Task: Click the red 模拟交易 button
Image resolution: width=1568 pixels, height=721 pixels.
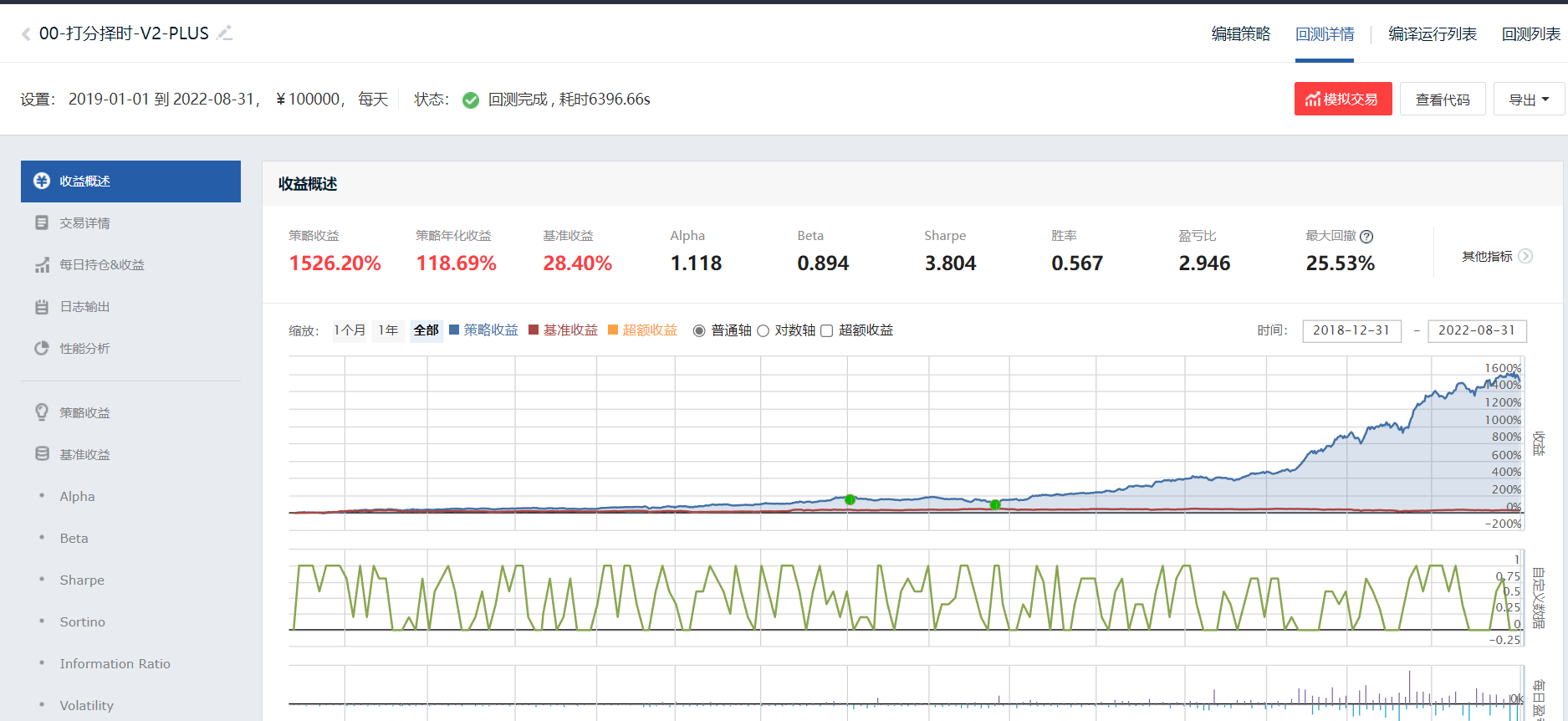Action: click(x=1343, y=99)
